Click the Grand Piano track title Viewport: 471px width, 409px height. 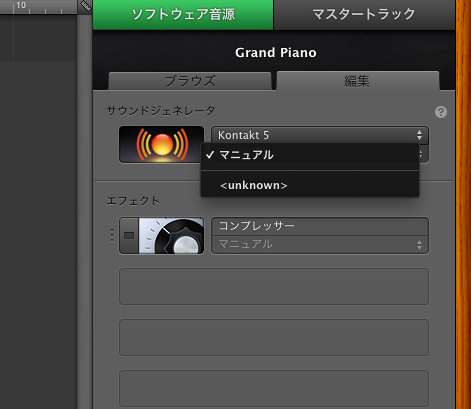pos(276,53)
